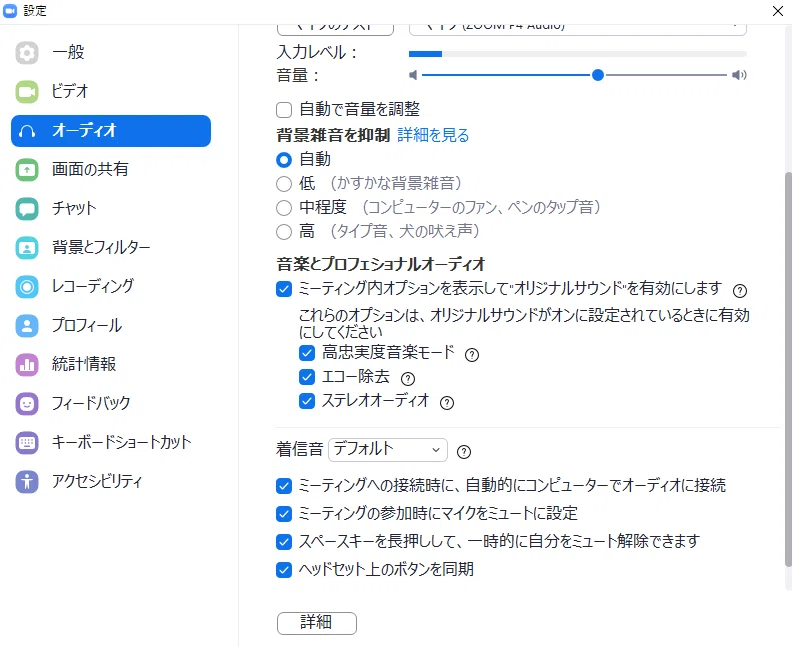Toggle mute mic when joining meeting checkbox
Image resolution: width=792 pixels, height=647 pixels.
[284, 514]
